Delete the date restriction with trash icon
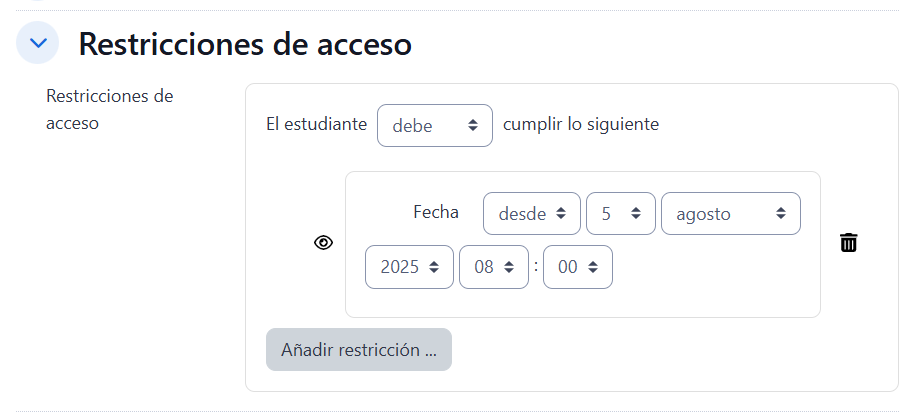The image size is (912, 415). (x=848, y=243)
